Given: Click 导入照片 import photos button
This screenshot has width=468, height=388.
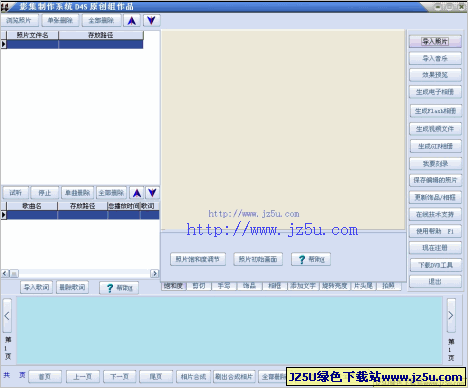Looking at the screenshot, I should click(x=435, y=41).
